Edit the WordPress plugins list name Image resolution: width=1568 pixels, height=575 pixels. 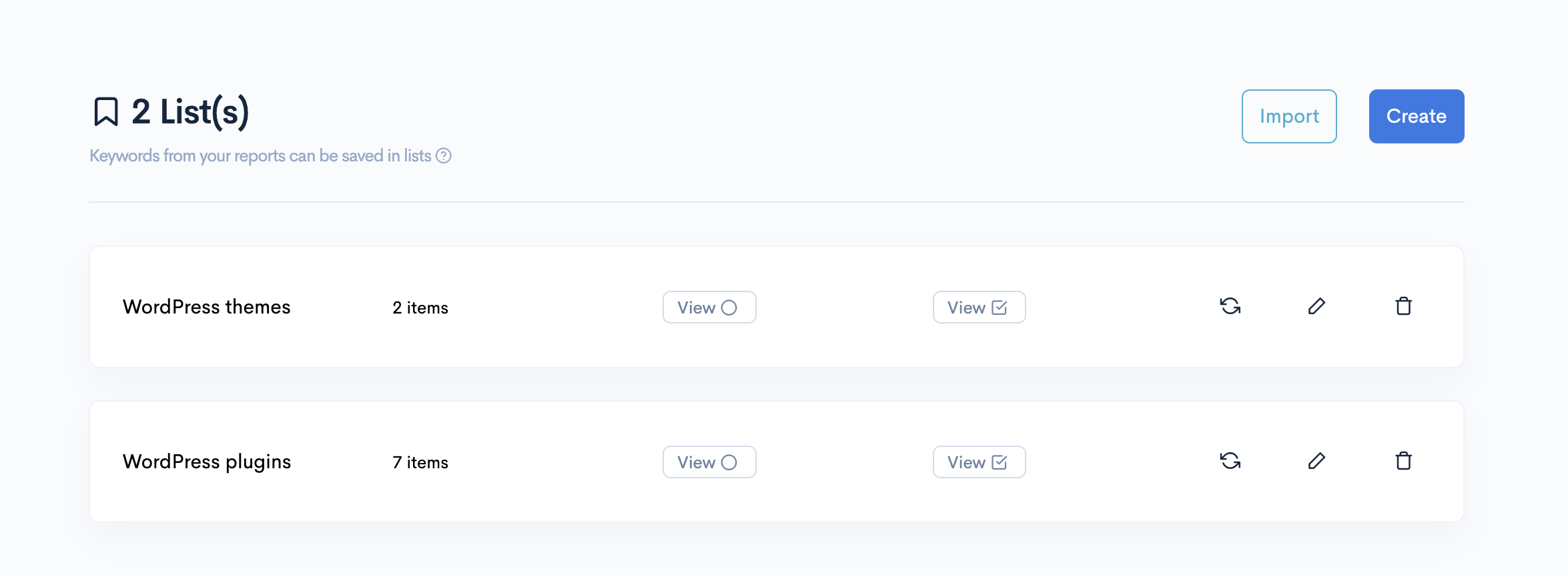point(1316,461)
